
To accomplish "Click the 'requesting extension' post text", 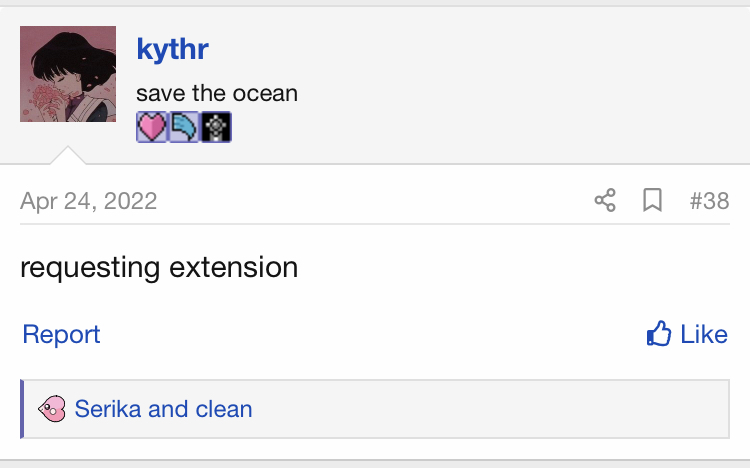I will pos(159,267).
